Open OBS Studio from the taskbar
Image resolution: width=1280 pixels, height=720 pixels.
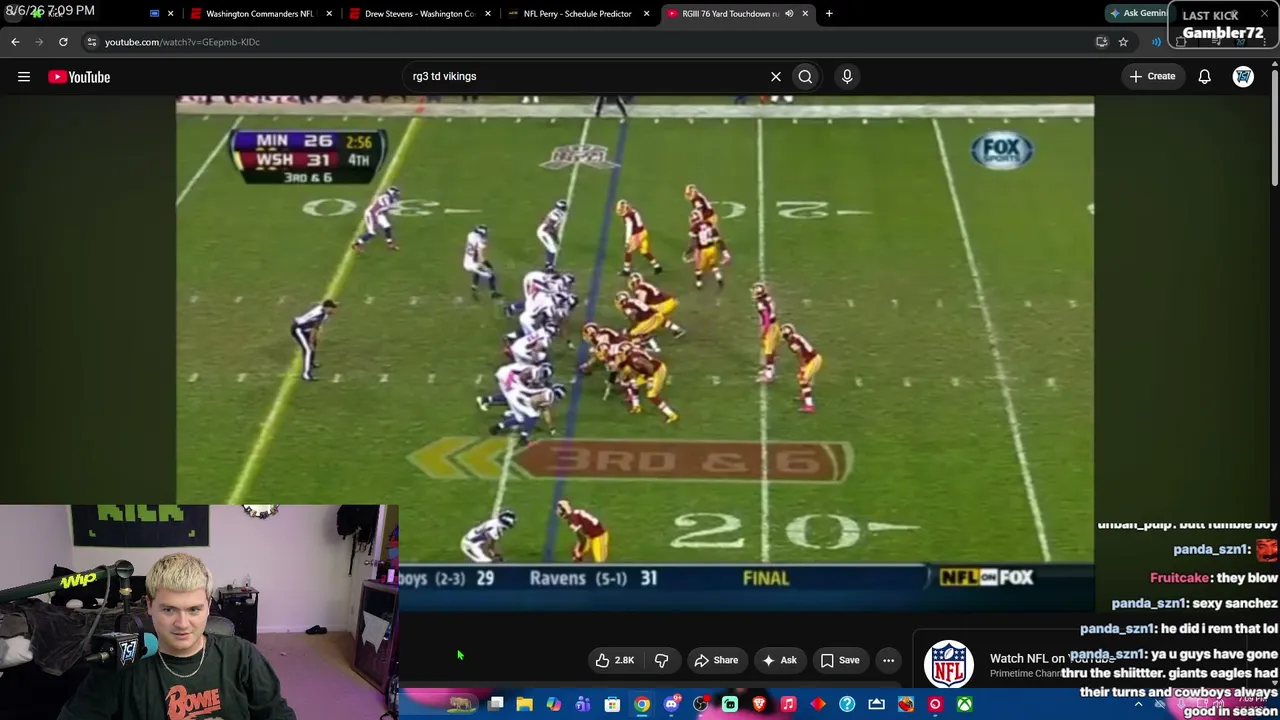[x=700, y=705]
